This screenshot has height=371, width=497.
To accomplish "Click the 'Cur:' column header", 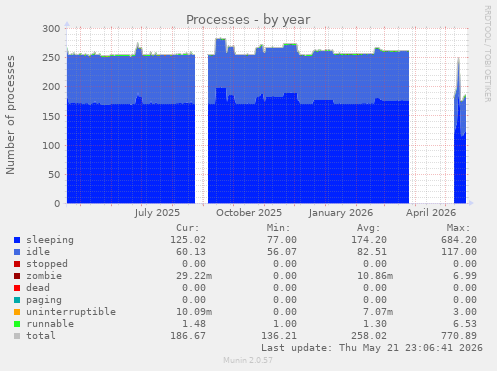I will click(x=188, y=228).
